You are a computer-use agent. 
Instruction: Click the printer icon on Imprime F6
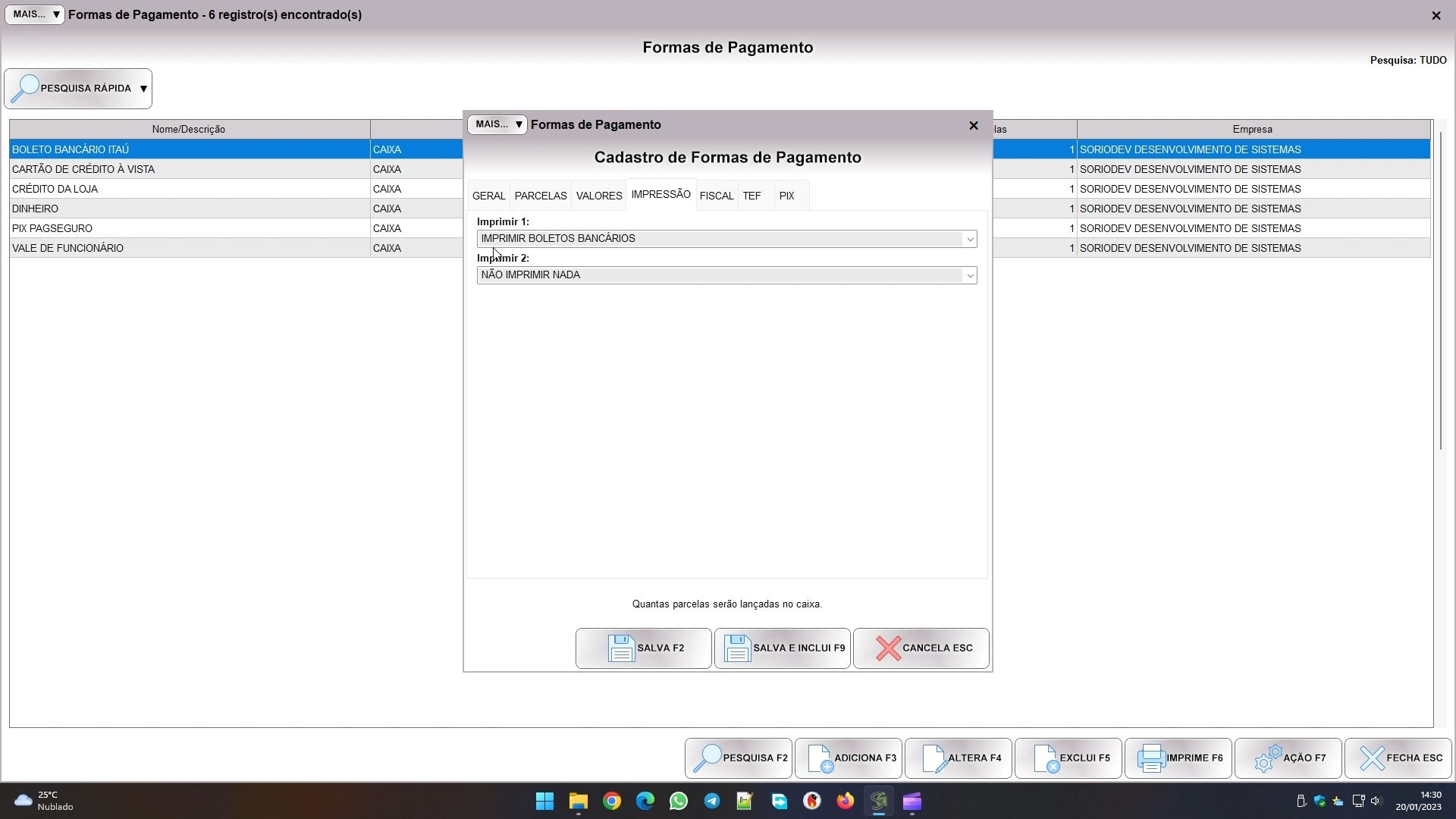tap(1151, 758)
